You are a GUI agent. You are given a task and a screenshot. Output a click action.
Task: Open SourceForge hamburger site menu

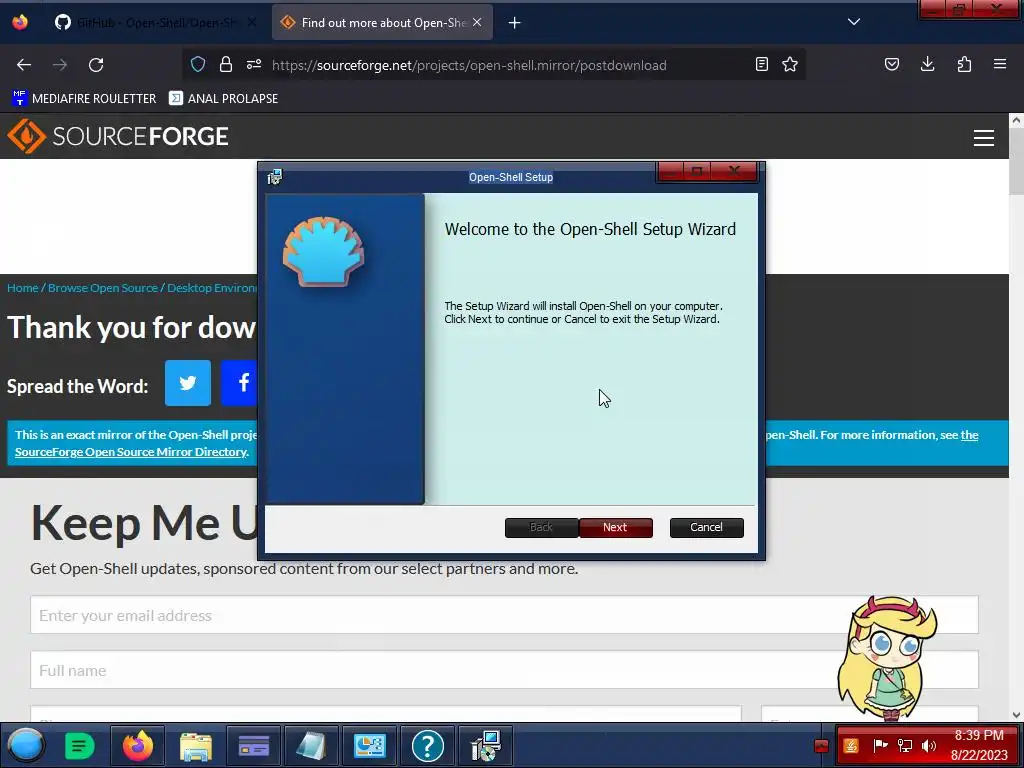(984, 138)
